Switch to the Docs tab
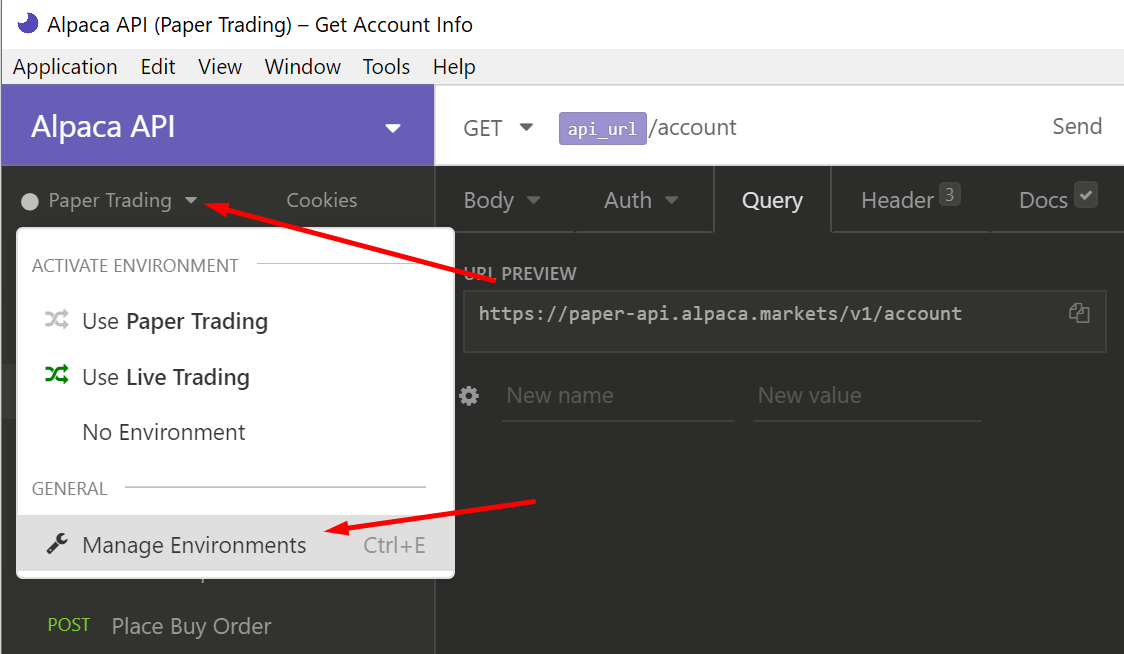 coord(1057,200)
